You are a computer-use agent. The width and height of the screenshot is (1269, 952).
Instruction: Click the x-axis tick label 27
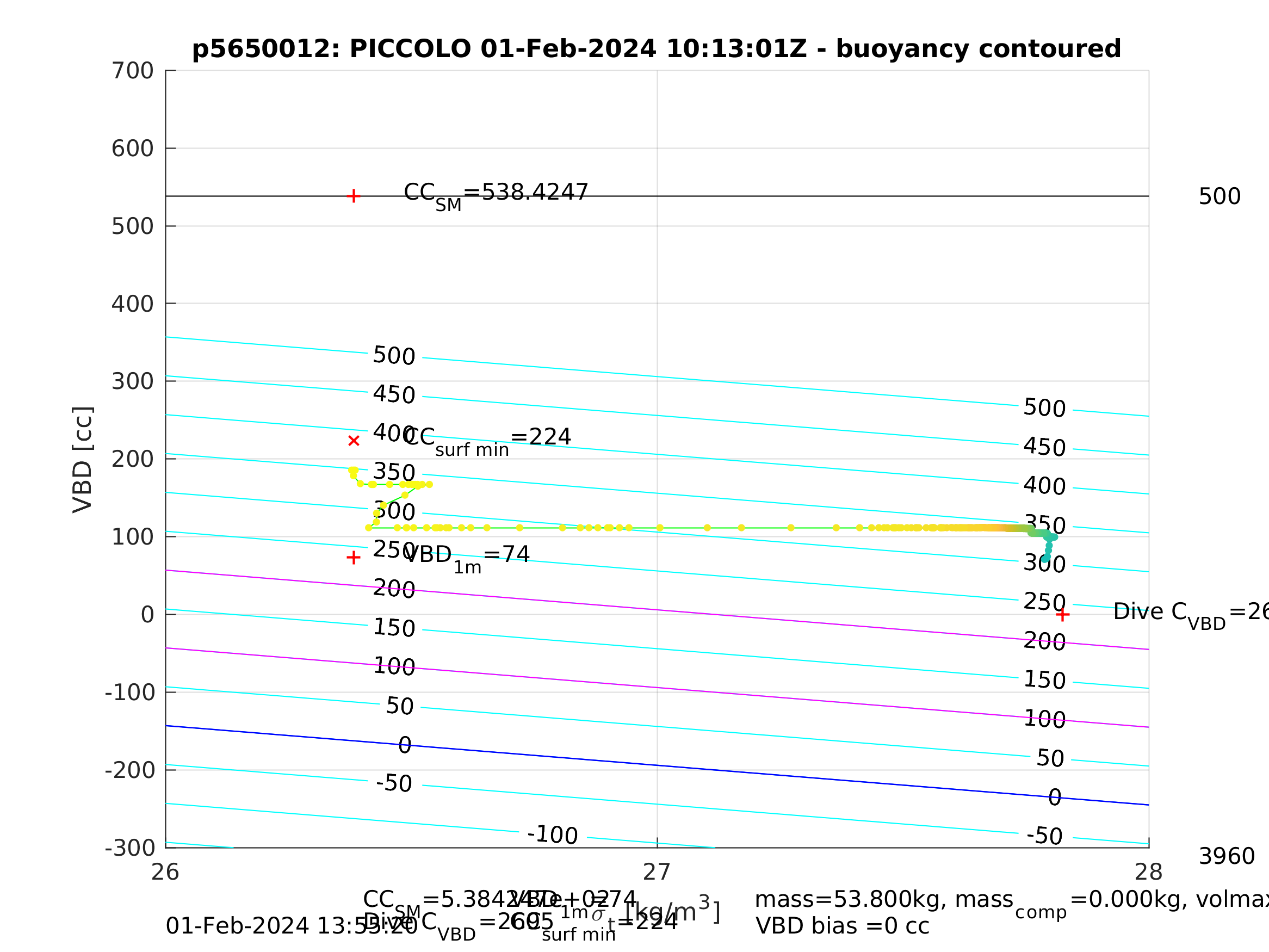[x=657, y=872]
